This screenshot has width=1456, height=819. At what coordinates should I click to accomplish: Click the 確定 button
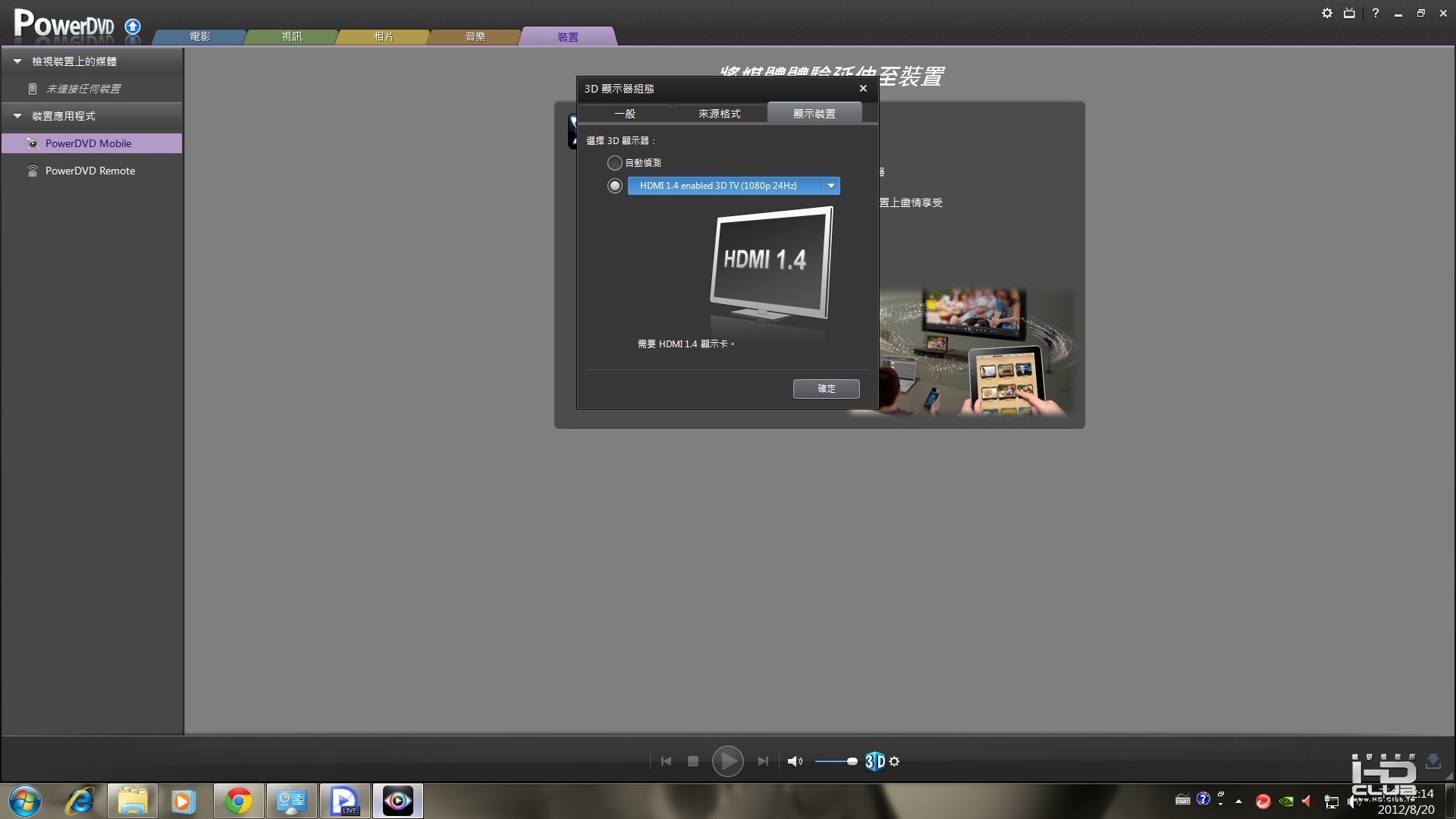click(x=826, y=388)
